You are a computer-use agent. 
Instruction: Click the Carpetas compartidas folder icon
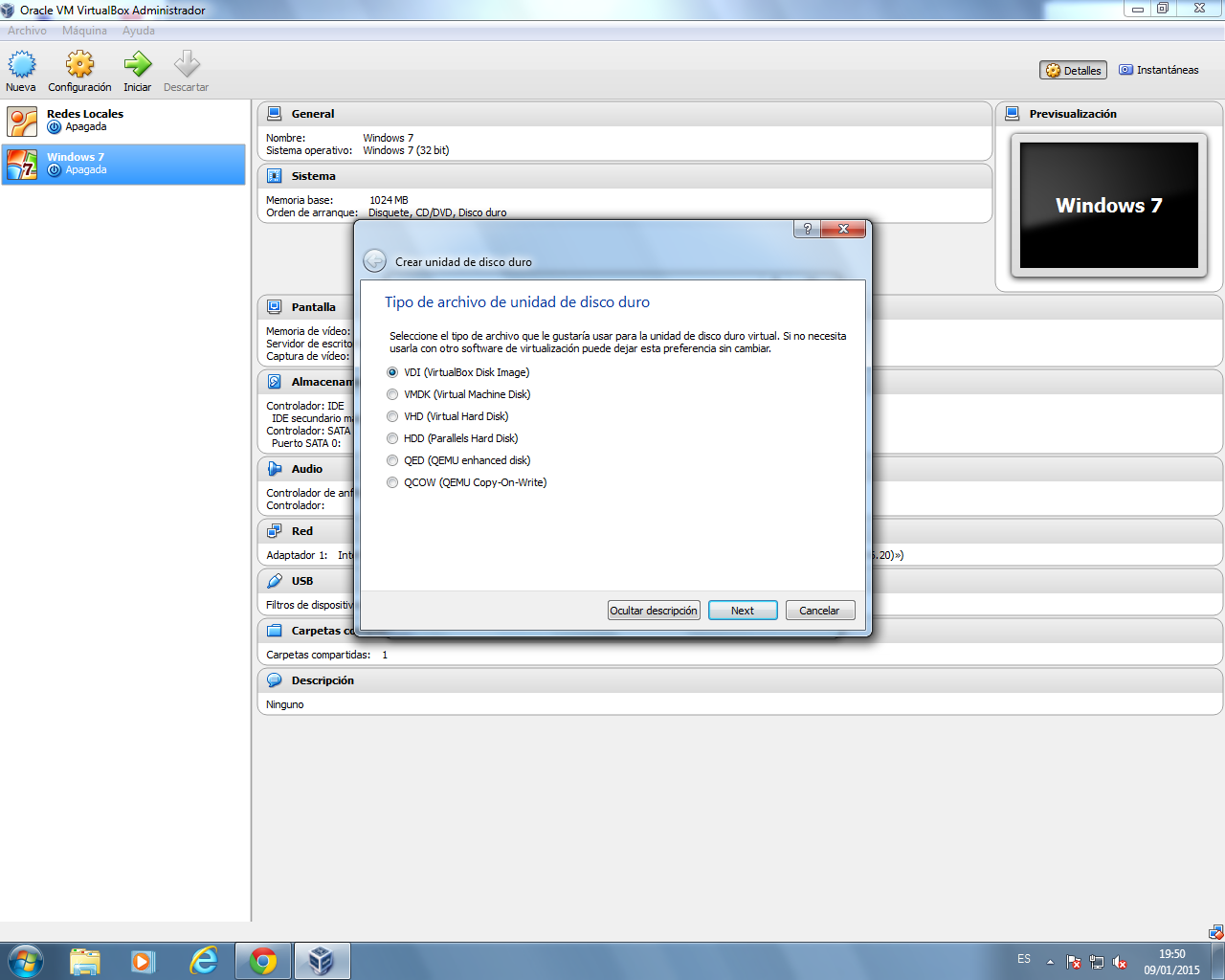[x=275, y=631]
